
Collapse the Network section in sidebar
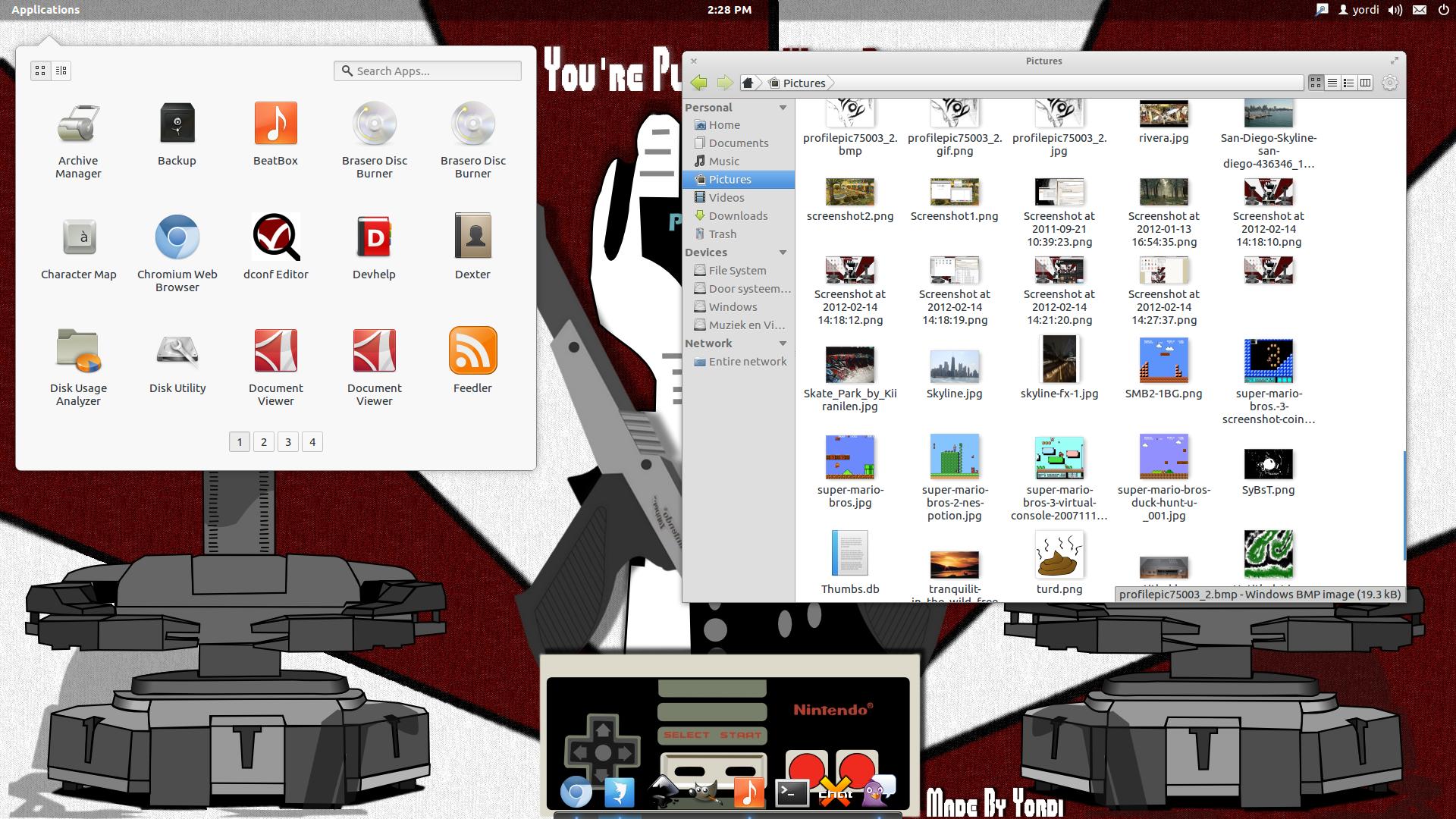[x=783, y=344]
